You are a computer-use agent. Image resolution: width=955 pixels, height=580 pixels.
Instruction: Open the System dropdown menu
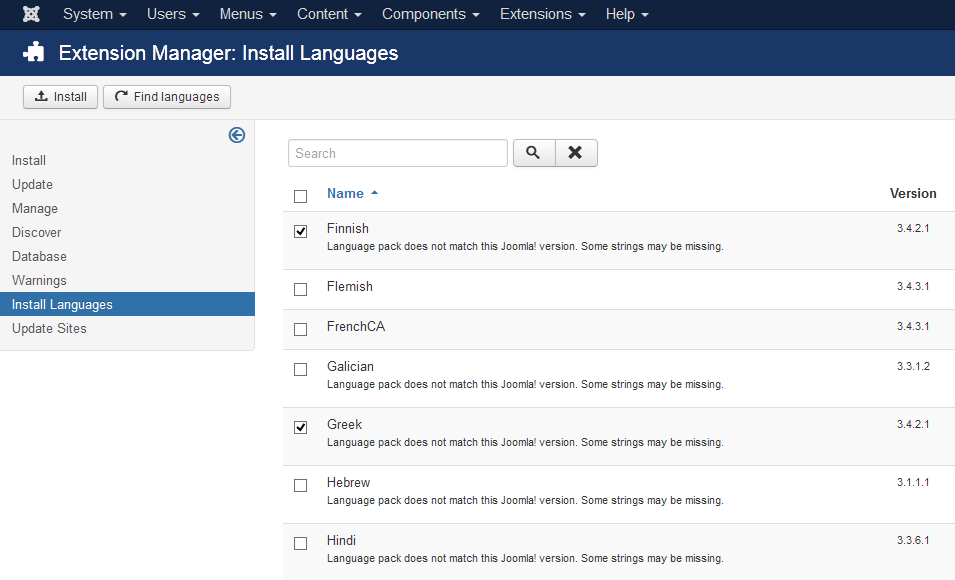94,14
